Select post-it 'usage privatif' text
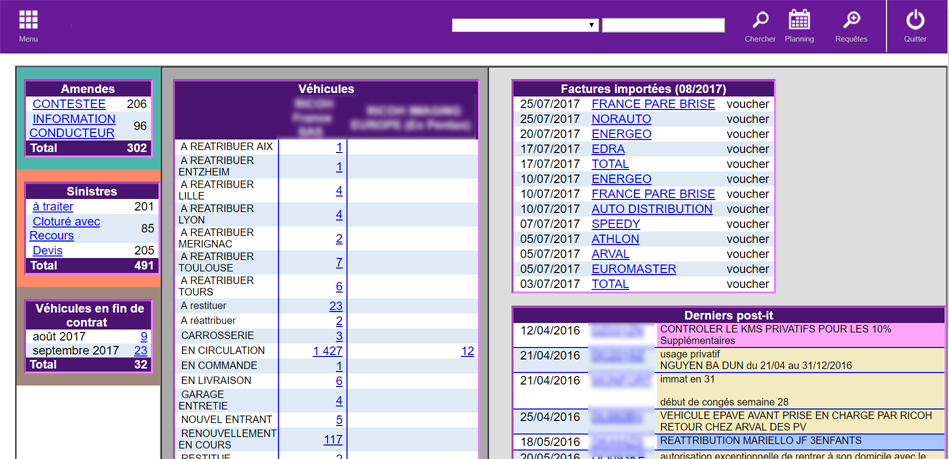949x459 pixels. click(x=756, y=360)
